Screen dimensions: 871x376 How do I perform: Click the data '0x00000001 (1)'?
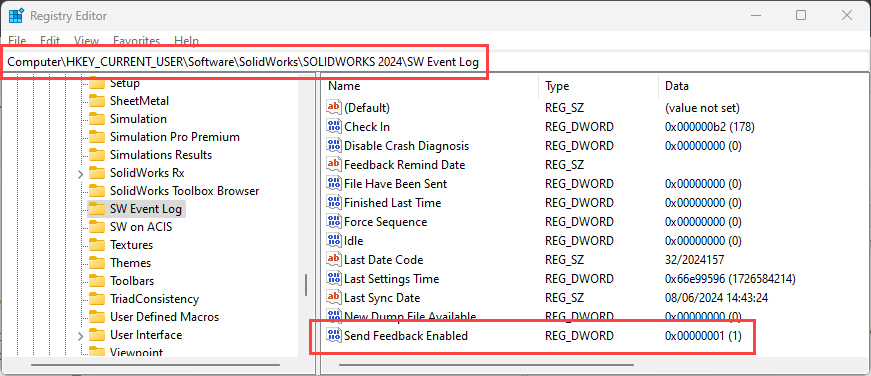point(703,335)
